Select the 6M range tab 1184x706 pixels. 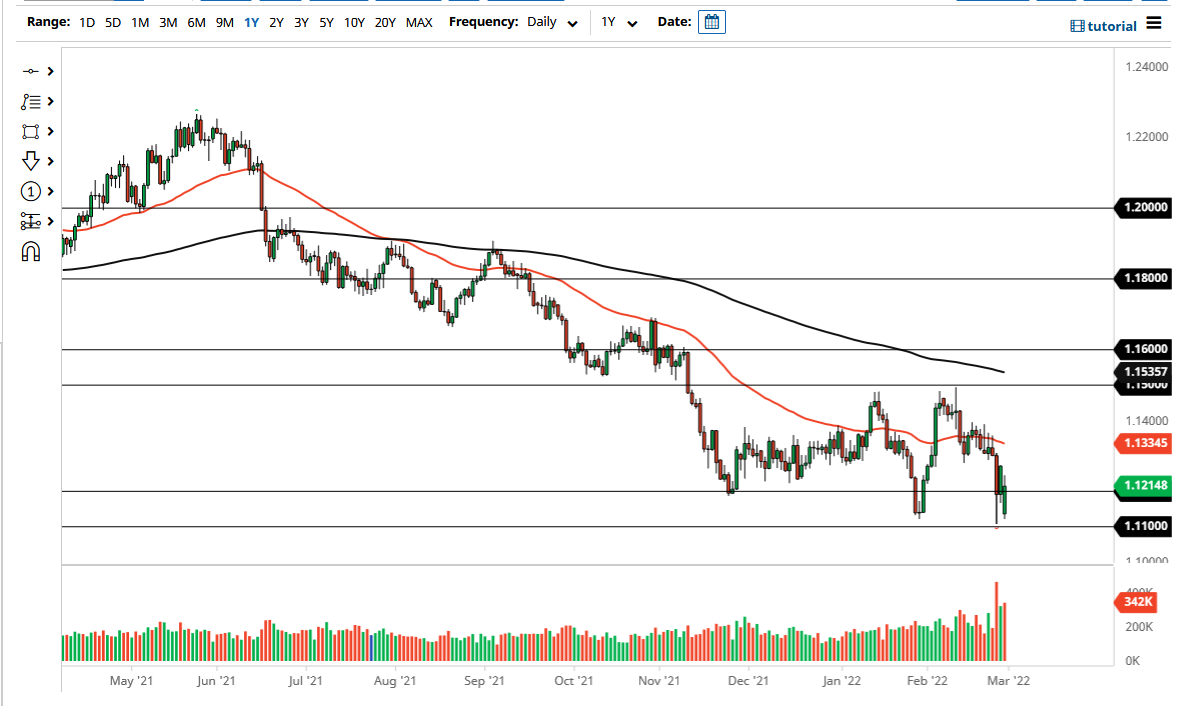(198, 21)
